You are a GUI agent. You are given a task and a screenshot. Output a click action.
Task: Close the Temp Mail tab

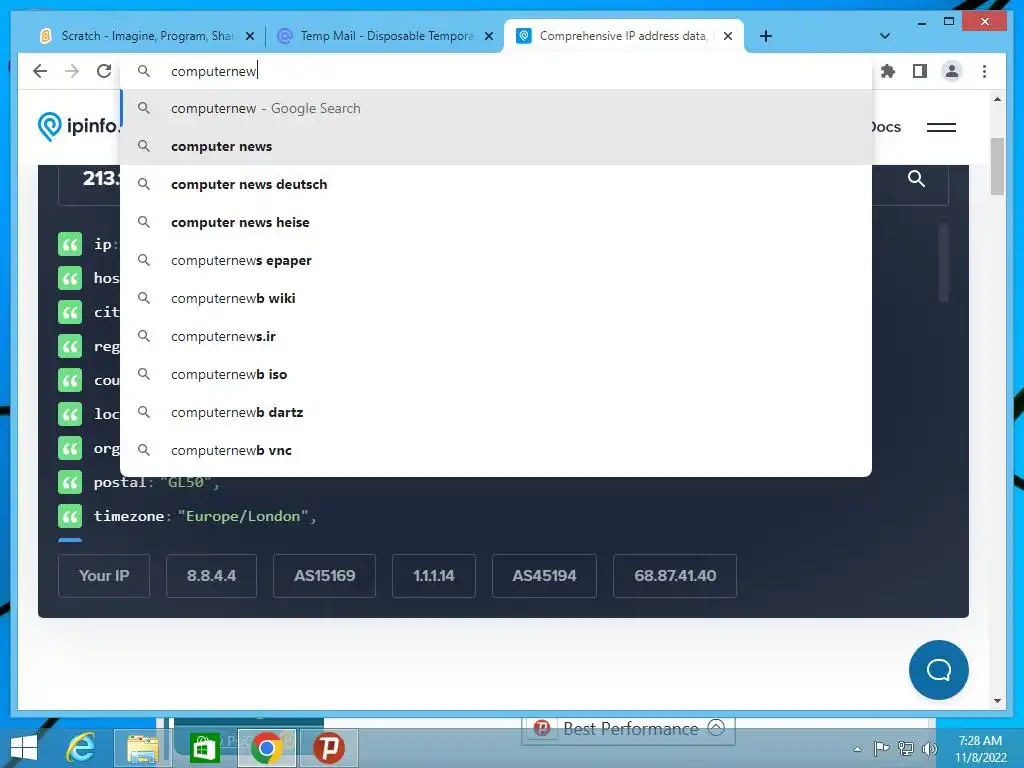pyautogui.click(x=488, y=36)
